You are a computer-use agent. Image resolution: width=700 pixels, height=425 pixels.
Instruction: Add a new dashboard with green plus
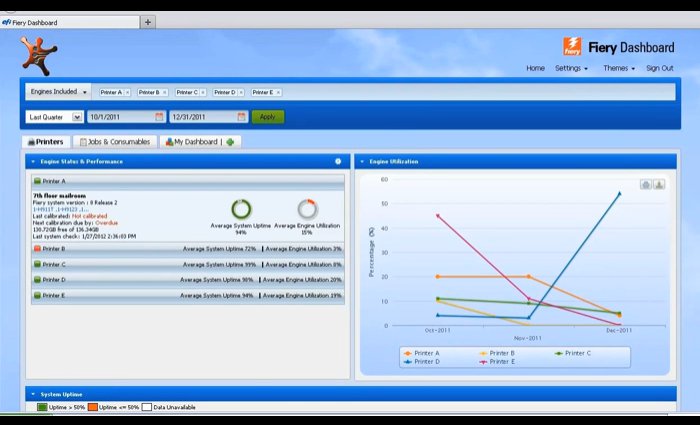pos(230,142)
